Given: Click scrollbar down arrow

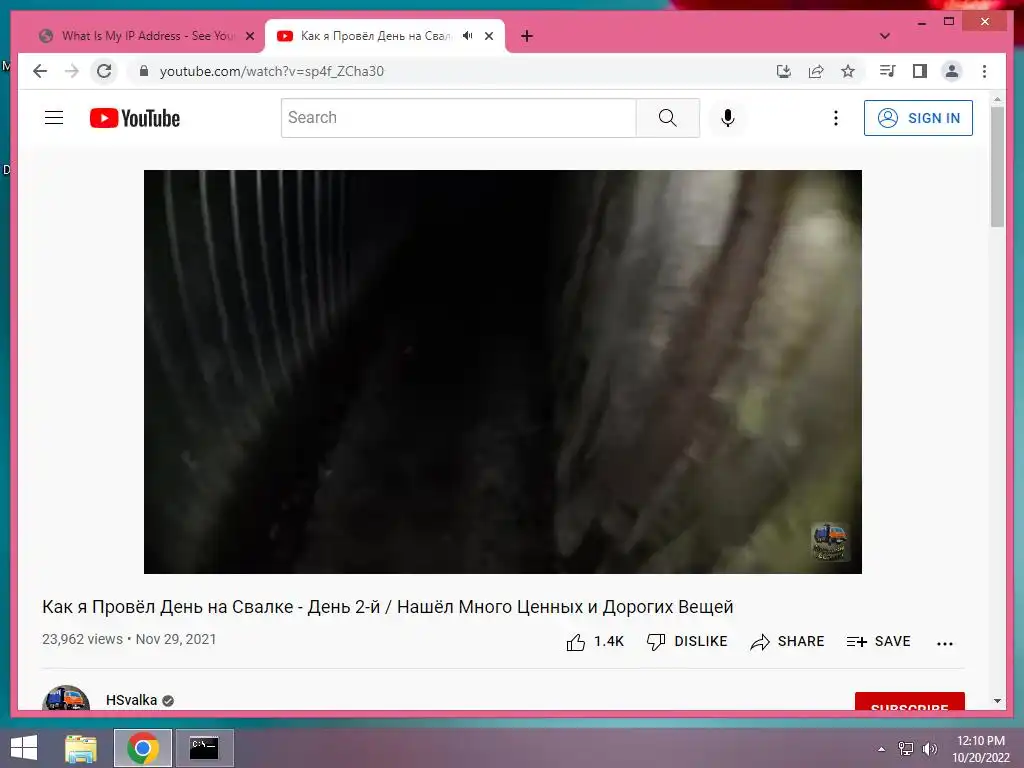Looking at the screenshot, I should click(x=997, y=701).
